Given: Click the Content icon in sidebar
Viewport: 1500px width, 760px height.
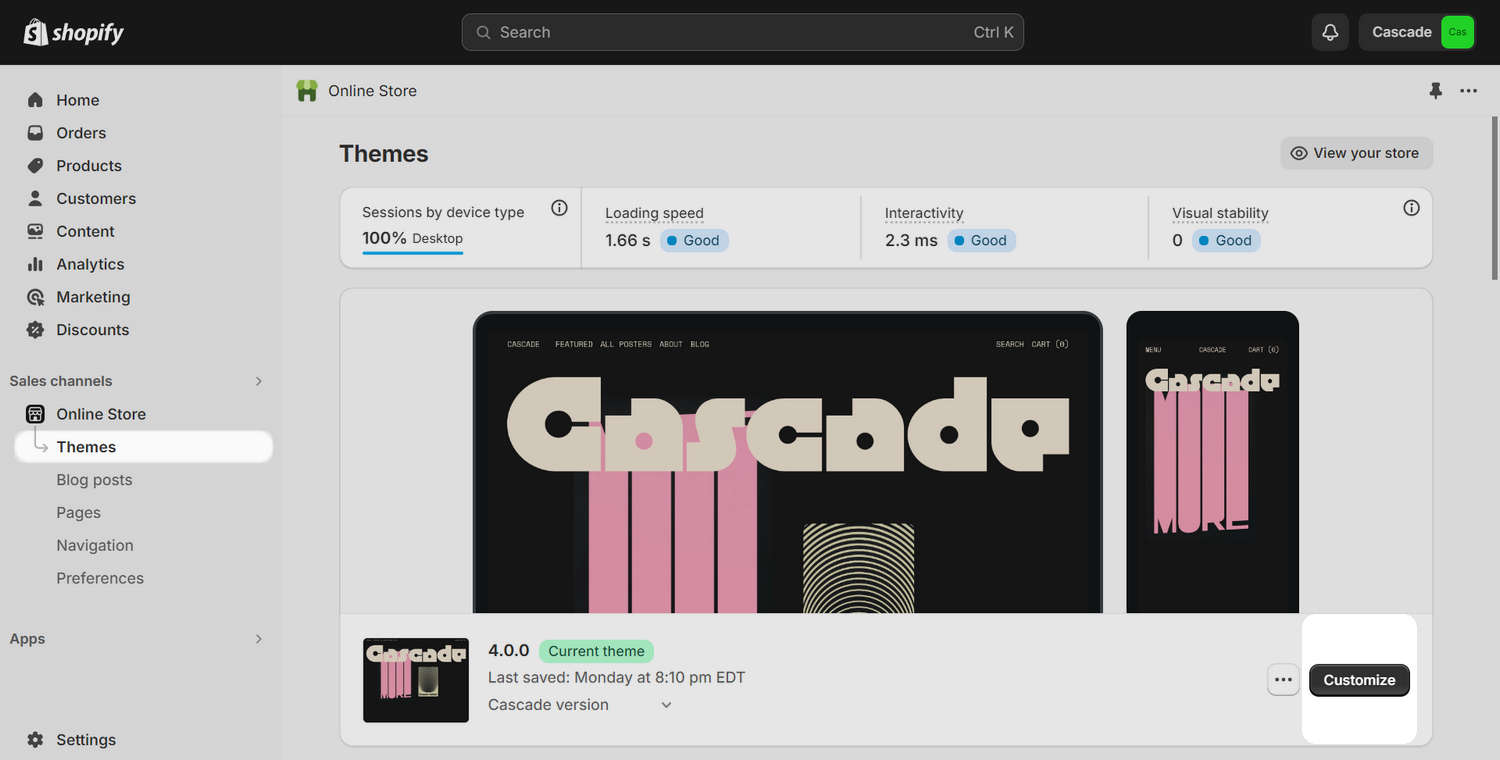Looking at the screenshot, I should pyautogui.click(x=35, y=231).
